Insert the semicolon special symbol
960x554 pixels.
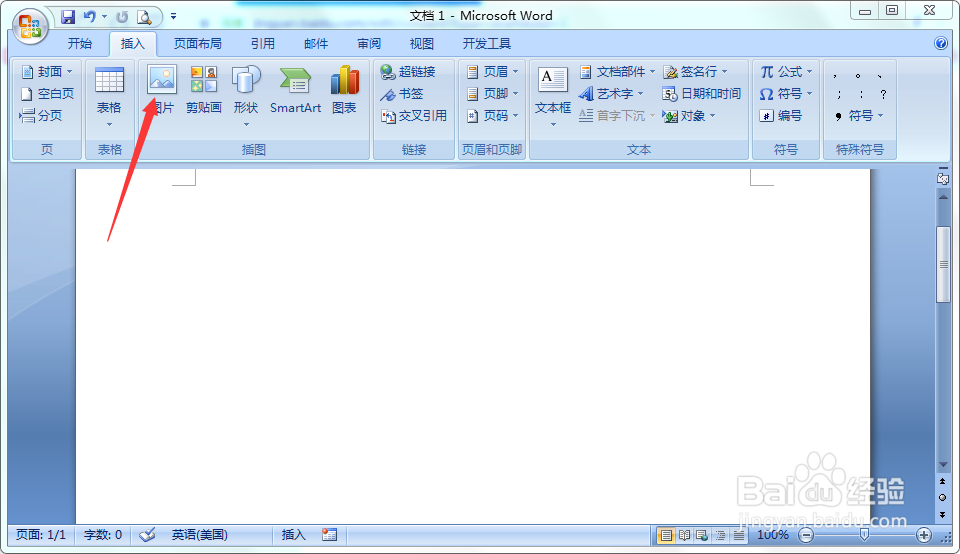click(x=839, y=94)
